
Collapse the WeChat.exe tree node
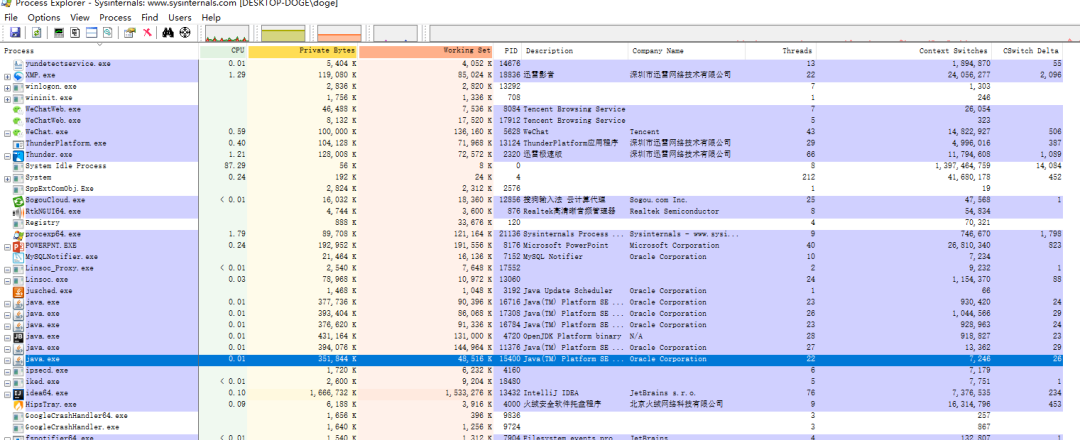[8, 132]
